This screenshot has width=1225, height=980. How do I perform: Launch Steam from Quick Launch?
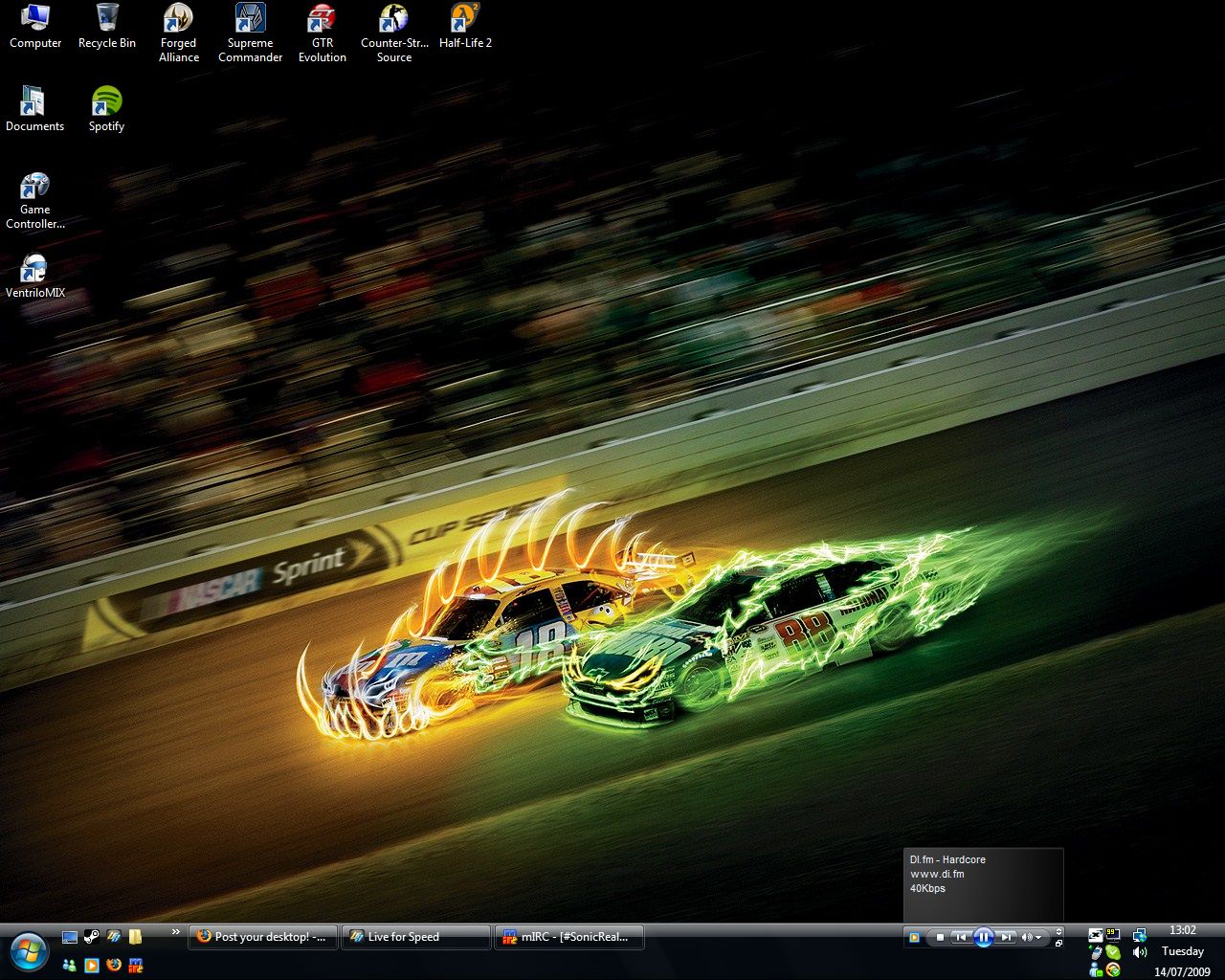pyautogui.click(x=92, y=937)
